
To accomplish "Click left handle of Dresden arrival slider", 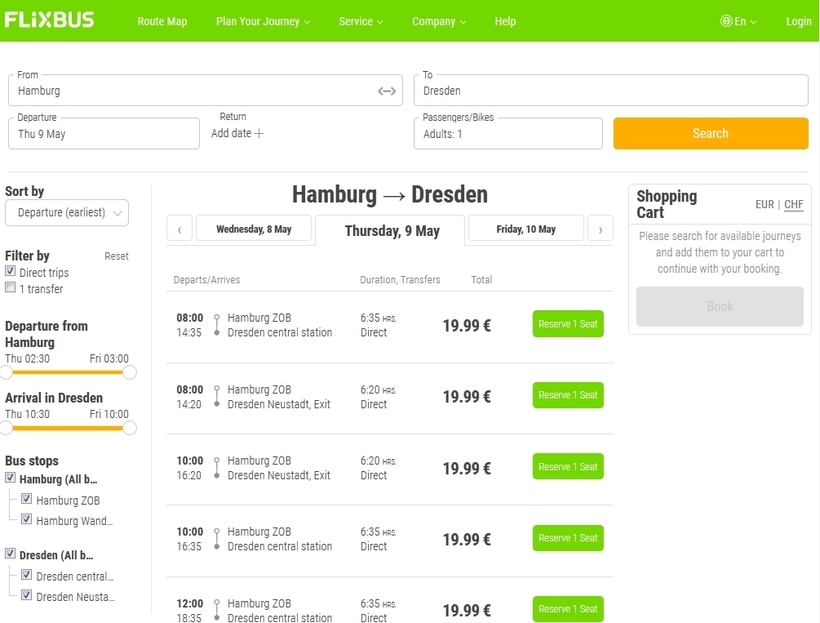I will pos(6,428).
